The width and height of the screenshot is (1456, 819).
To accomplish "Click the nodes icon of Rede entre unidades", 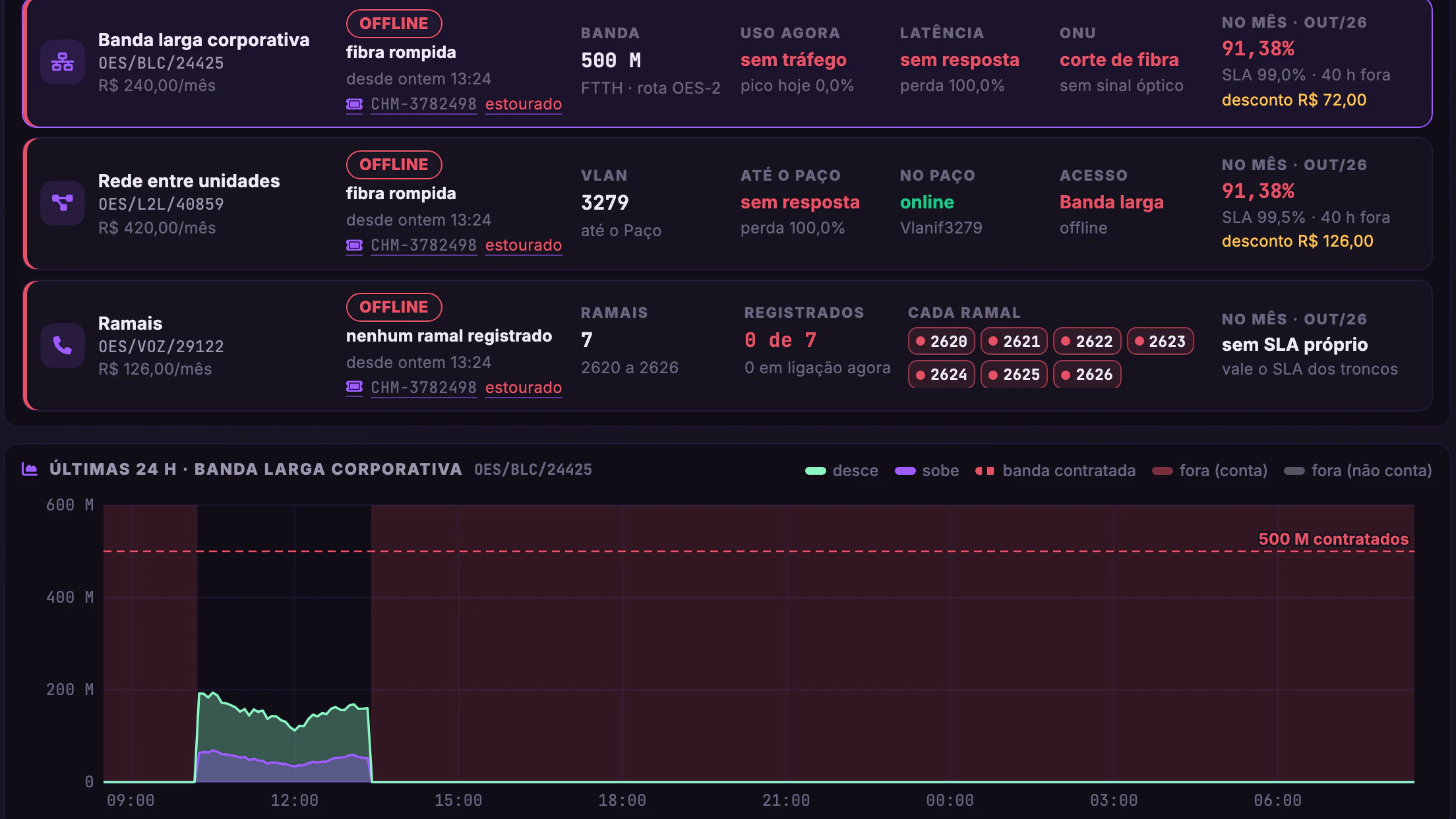I will [63, 203].
